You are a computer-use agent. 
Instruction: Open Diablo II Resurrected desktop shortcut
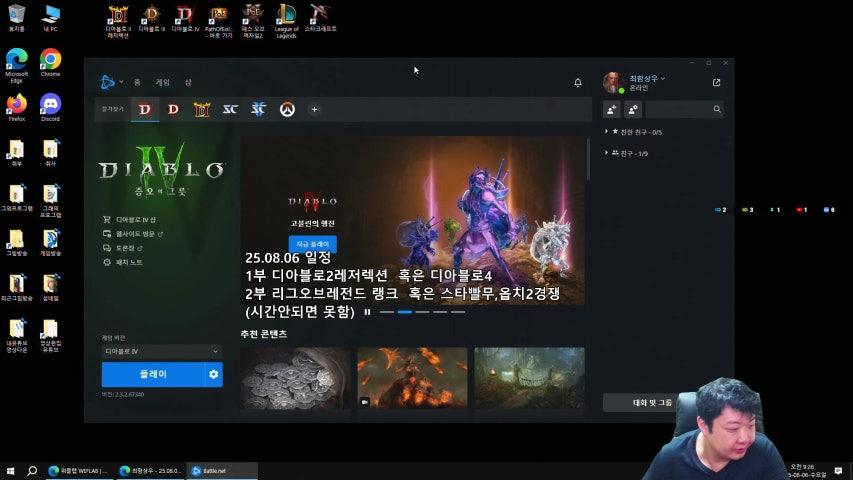point(118,22)
